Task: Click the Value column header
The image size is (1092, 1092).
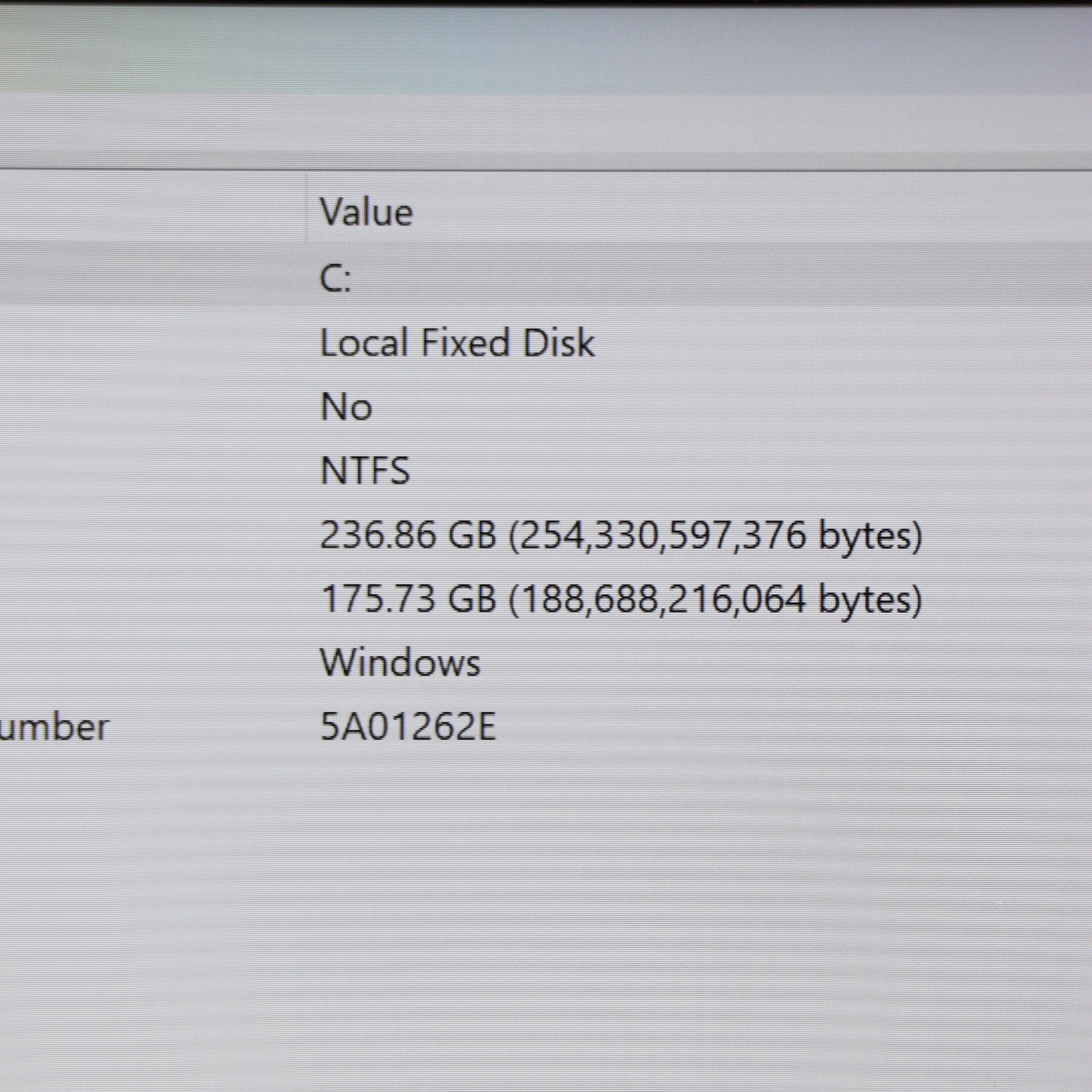Action: pos(366,213)
